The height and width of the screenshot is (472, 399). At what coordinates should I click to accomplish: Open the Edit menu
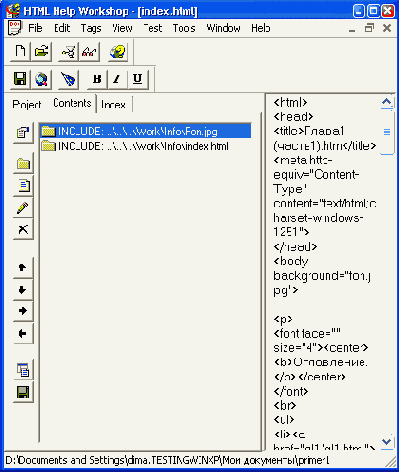coord(62,28)
